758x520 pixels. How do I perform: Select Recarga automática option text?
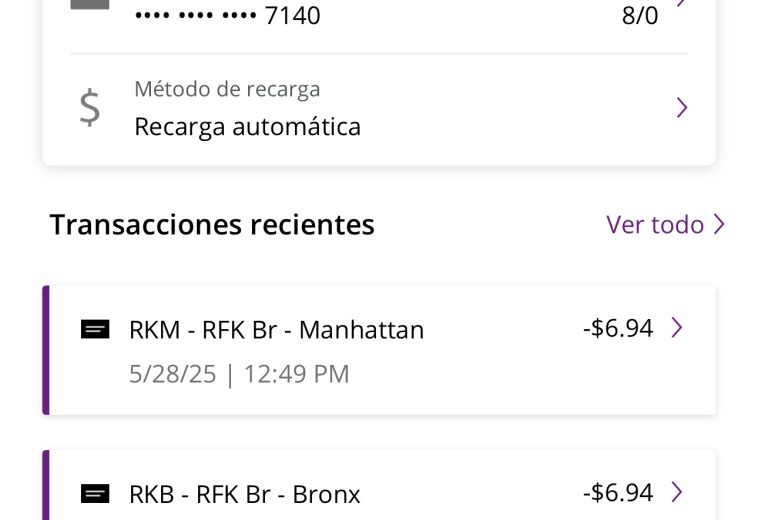pyautogui.click(x=248, y=127)
